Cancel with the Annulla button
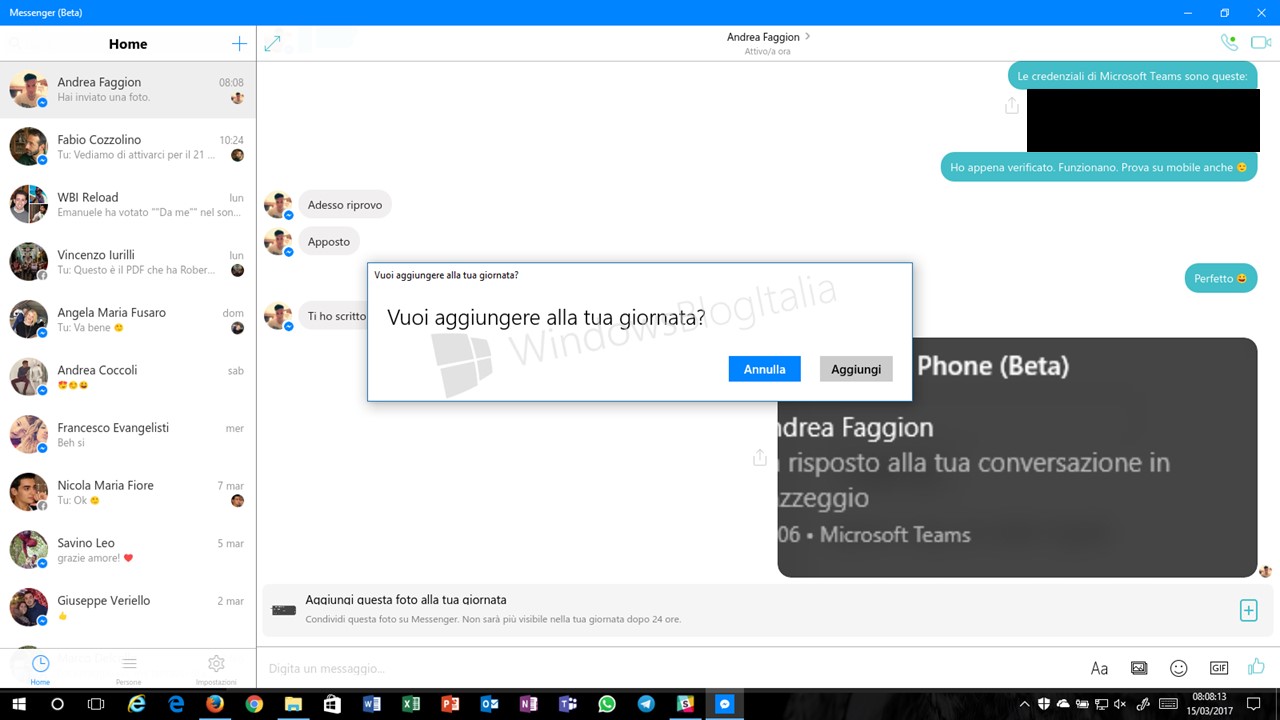The width and height of the screenshot is (1280, 720). [x=764, y=369]
